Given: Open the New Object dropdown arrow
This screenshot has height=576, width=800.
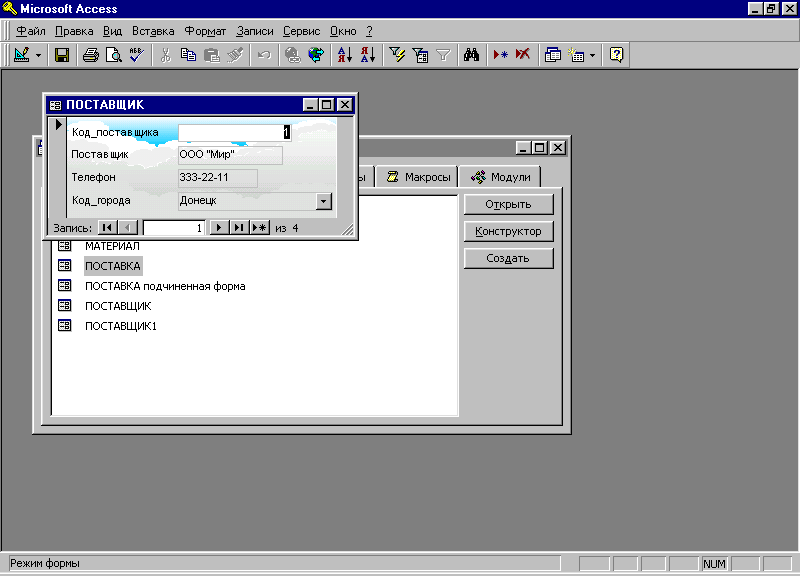Looking at the screenshot, I should click(592, 55).
